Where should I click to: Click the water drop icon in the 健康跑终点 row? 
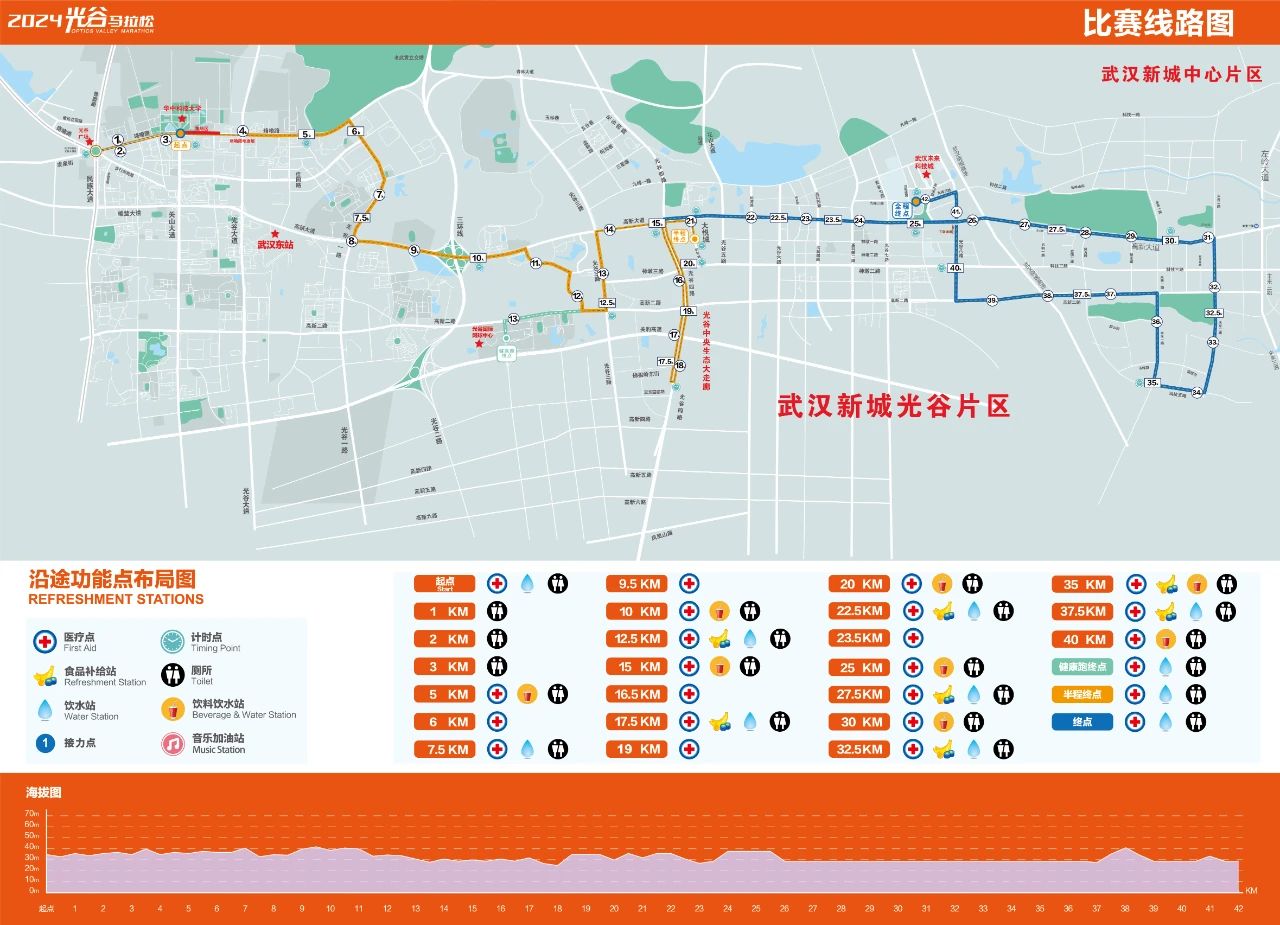[x=1166, y=666]
